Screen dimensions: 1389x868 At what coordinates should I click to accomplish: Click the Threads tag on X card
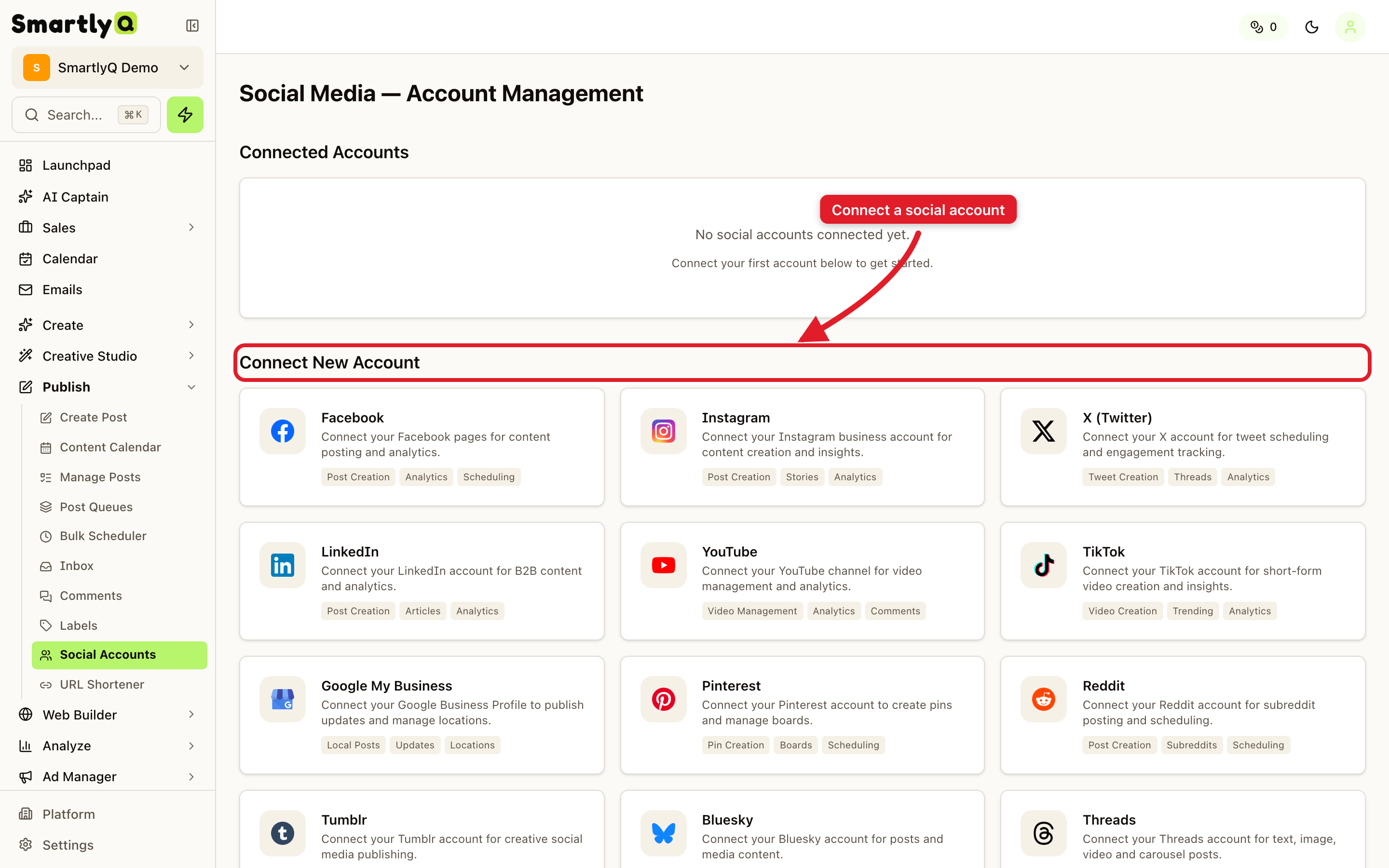[1192, 477]
